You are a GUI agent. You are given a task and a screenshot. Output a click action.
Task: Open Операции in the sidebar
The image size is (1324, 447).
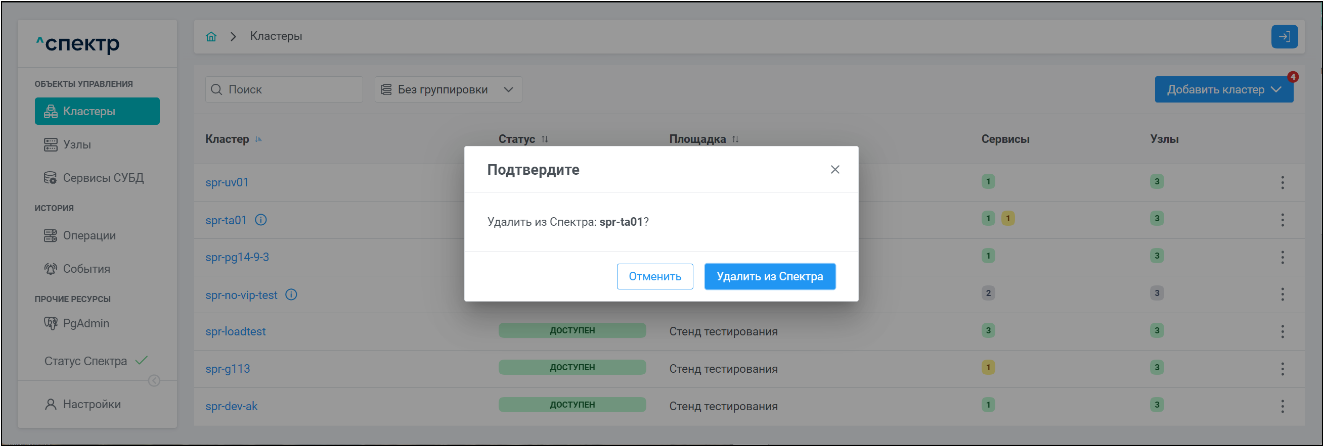(x=89, y=236)
